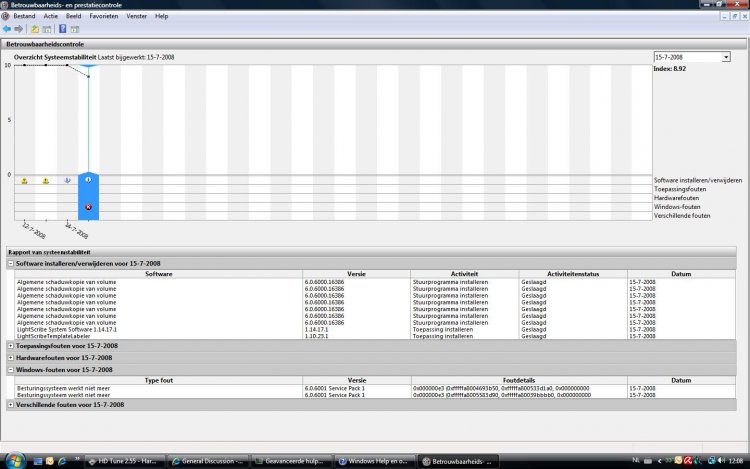The height and width of the screenshot is (469, 750).
Task: Click the info icon in highlighted chart column
Action: [x=89, y=180]
